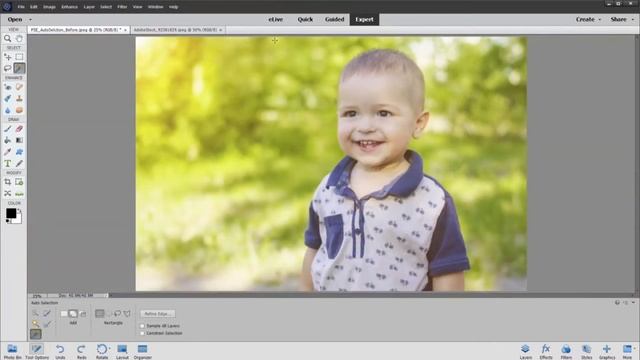This screenshot has width=640, height=360.
Task: Select the Spot Healing Brush tool
Action: click(19, 87)
